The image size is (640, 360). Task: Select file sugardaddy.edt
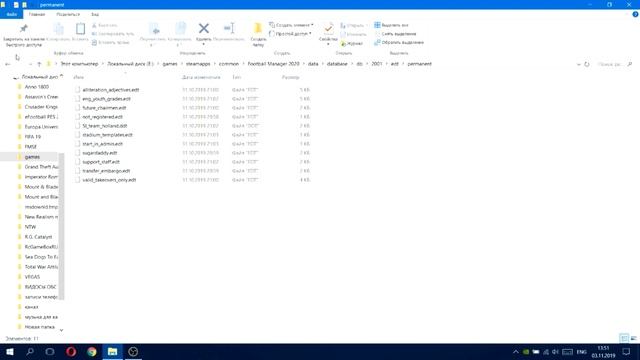pos(100,153)
